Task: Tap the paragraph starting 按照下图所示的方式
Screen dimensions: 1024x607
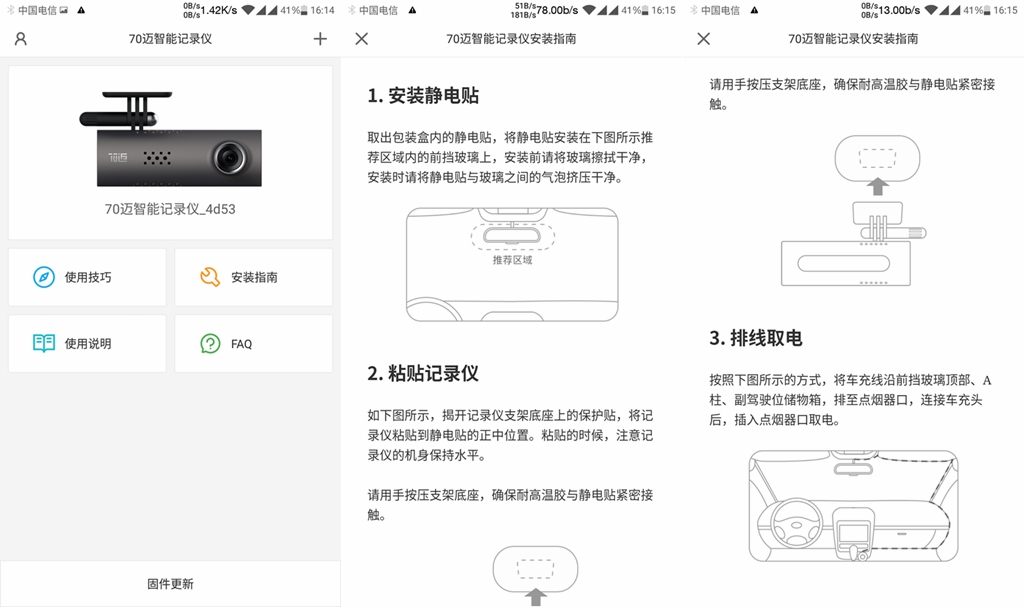Action: coord(850,400)
